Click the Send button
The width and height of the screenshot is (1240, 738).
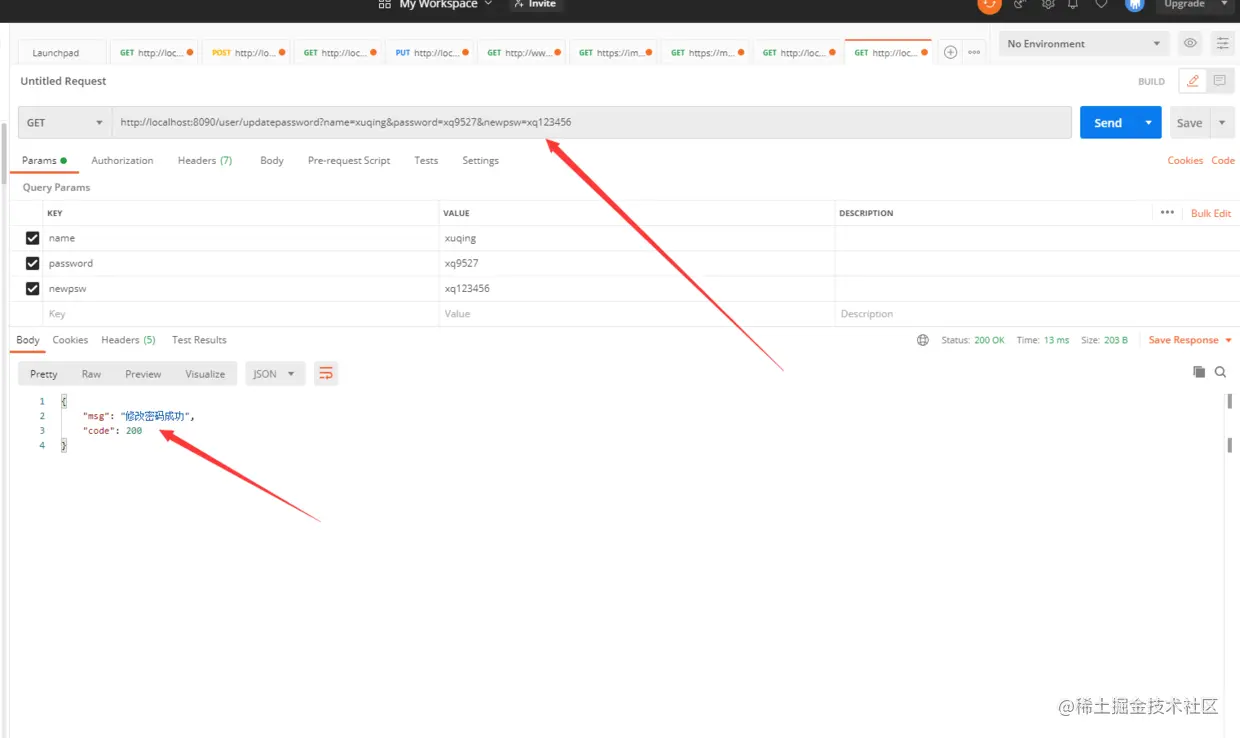coord(1108,123)
